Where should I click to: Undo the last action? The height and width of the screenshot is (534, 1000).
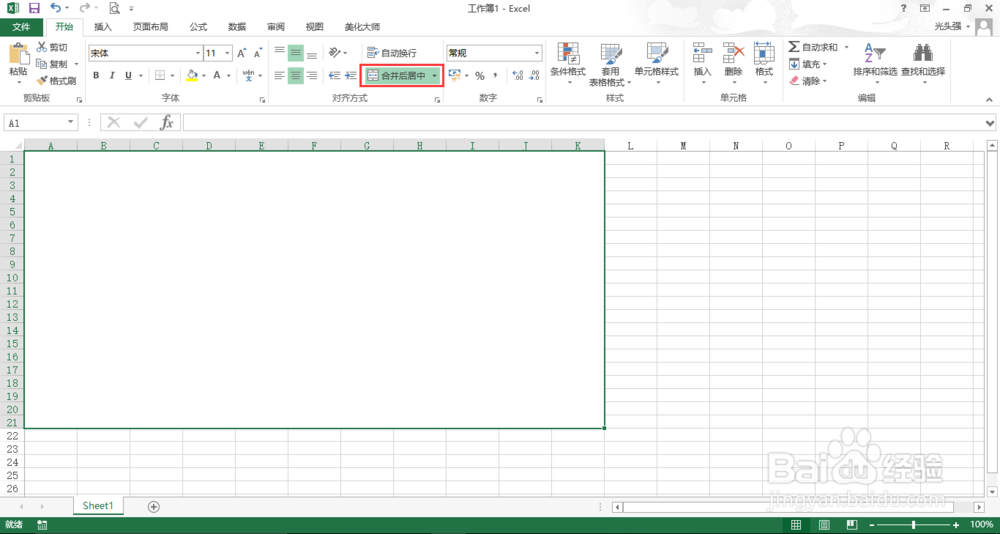click(55, 8)
